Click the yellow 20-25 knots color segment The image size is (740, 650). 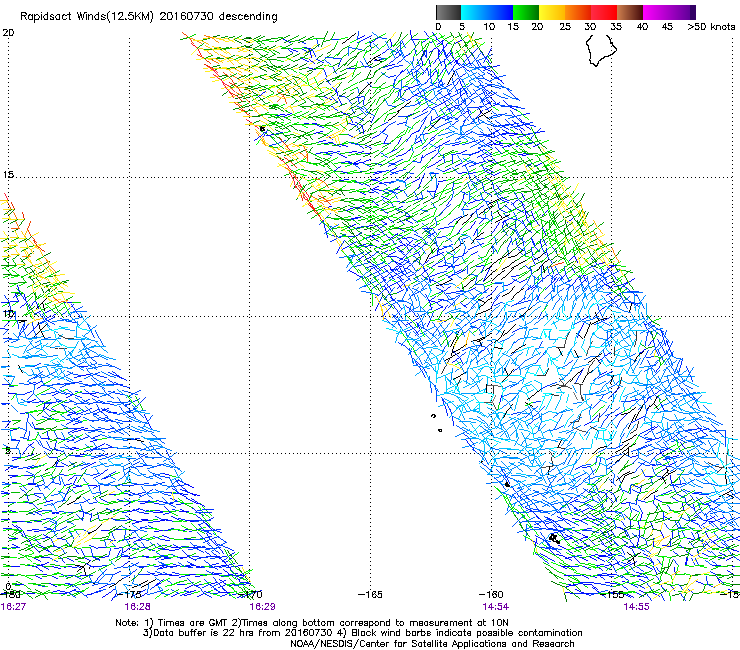point(552,12)
